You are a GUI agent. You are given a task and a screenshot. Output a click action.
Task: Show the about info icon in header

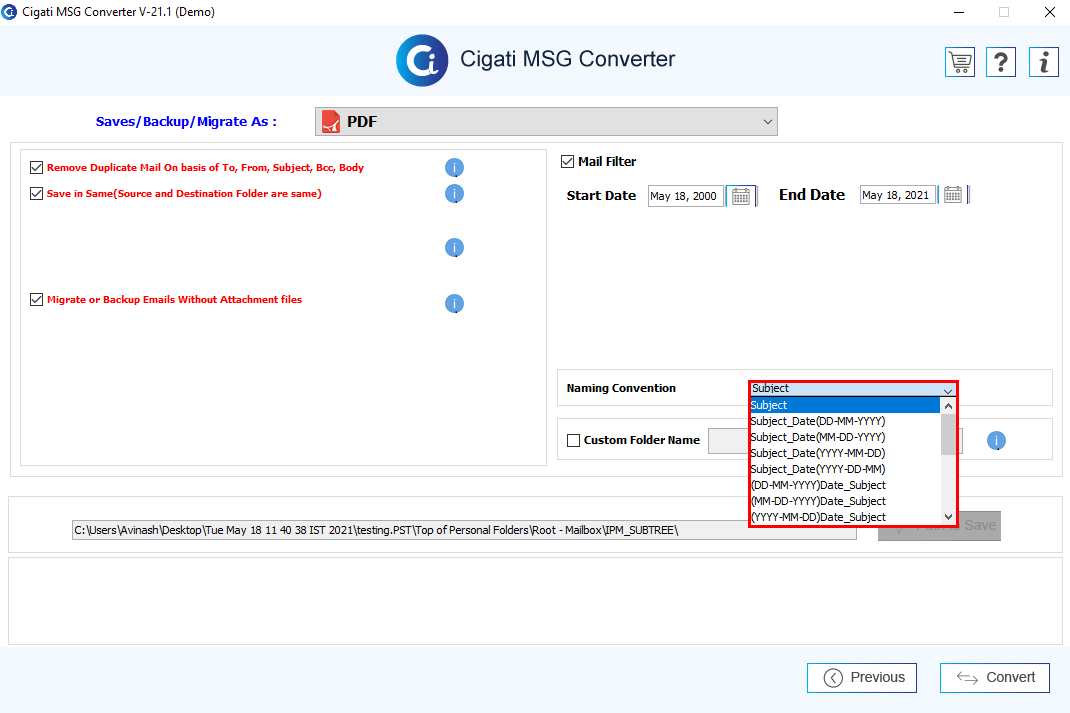click(1043, 62)
